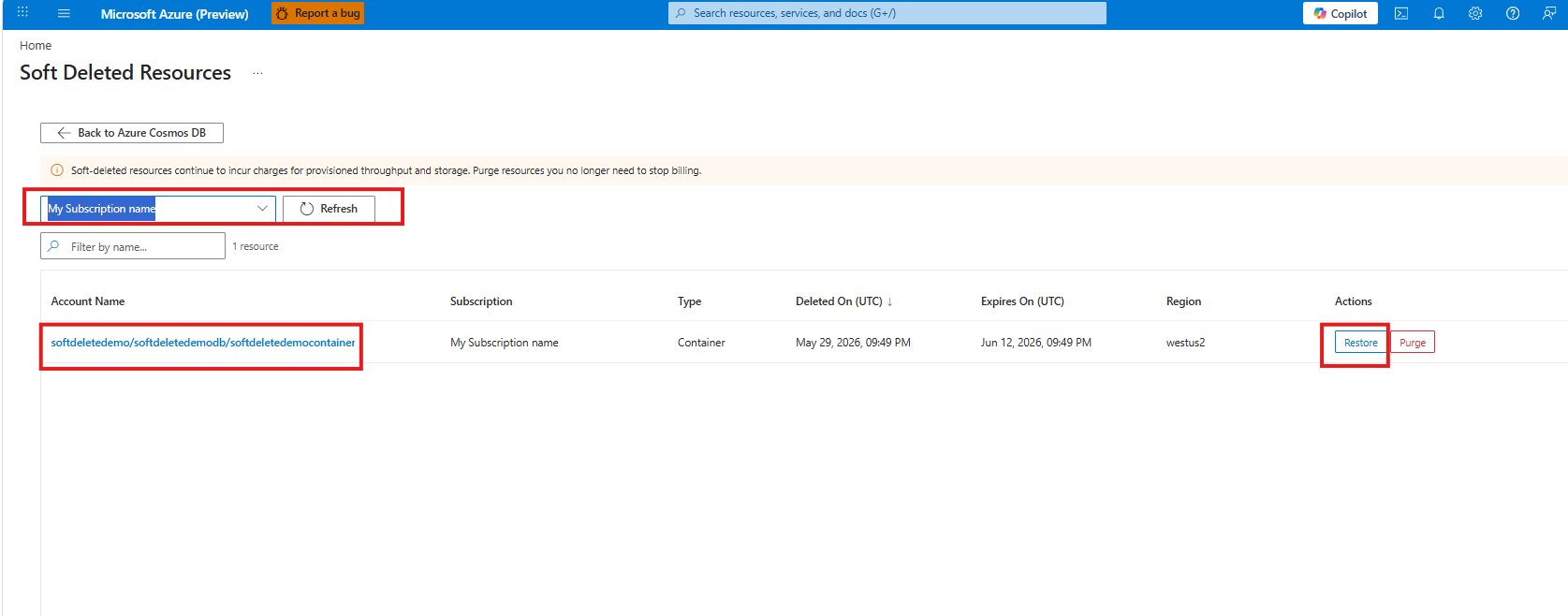Purge the softdeletedemocontainer resource
Viewport: 1568px width, 616px height.
click(x=1413, y=343)
